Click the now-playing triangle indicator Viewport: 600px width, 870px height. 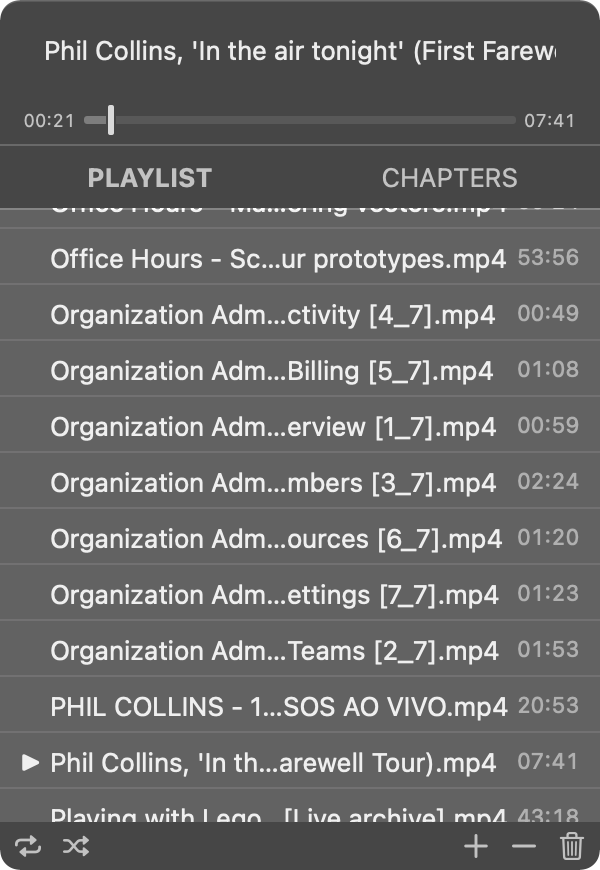(31, 762)
